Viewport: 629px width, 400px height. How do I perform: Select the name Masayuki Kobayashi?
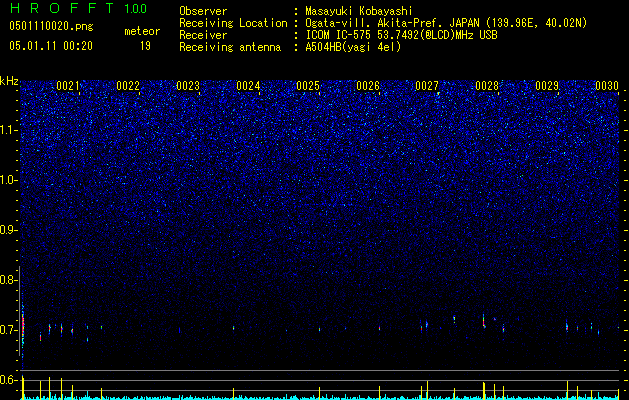[x=359, y=11]
